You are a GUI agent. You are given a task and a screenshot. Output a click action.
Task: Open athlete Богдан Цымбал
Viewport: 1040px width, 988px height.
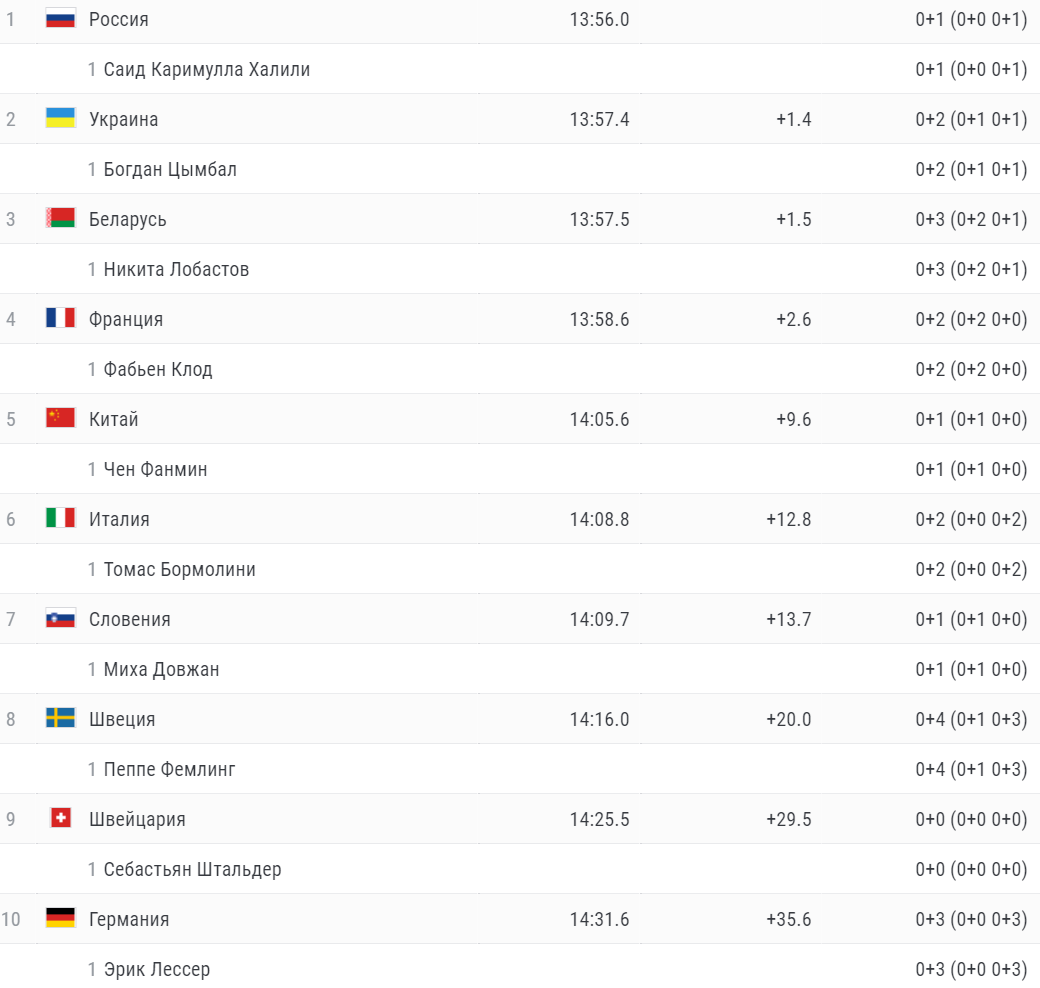tap(170, 169)
